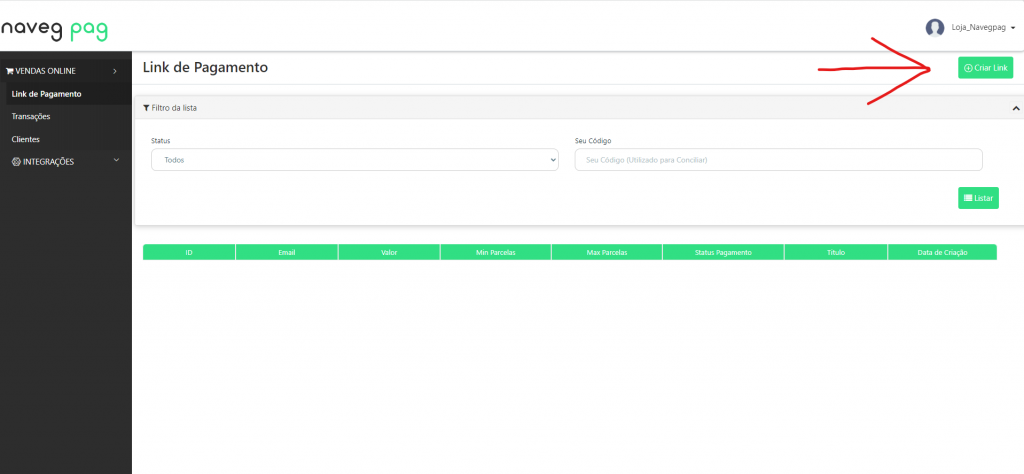Viewport: 1024px width, 474px height.
Task: Open the Link de Pagamento menu item
Action: point(46,94)
